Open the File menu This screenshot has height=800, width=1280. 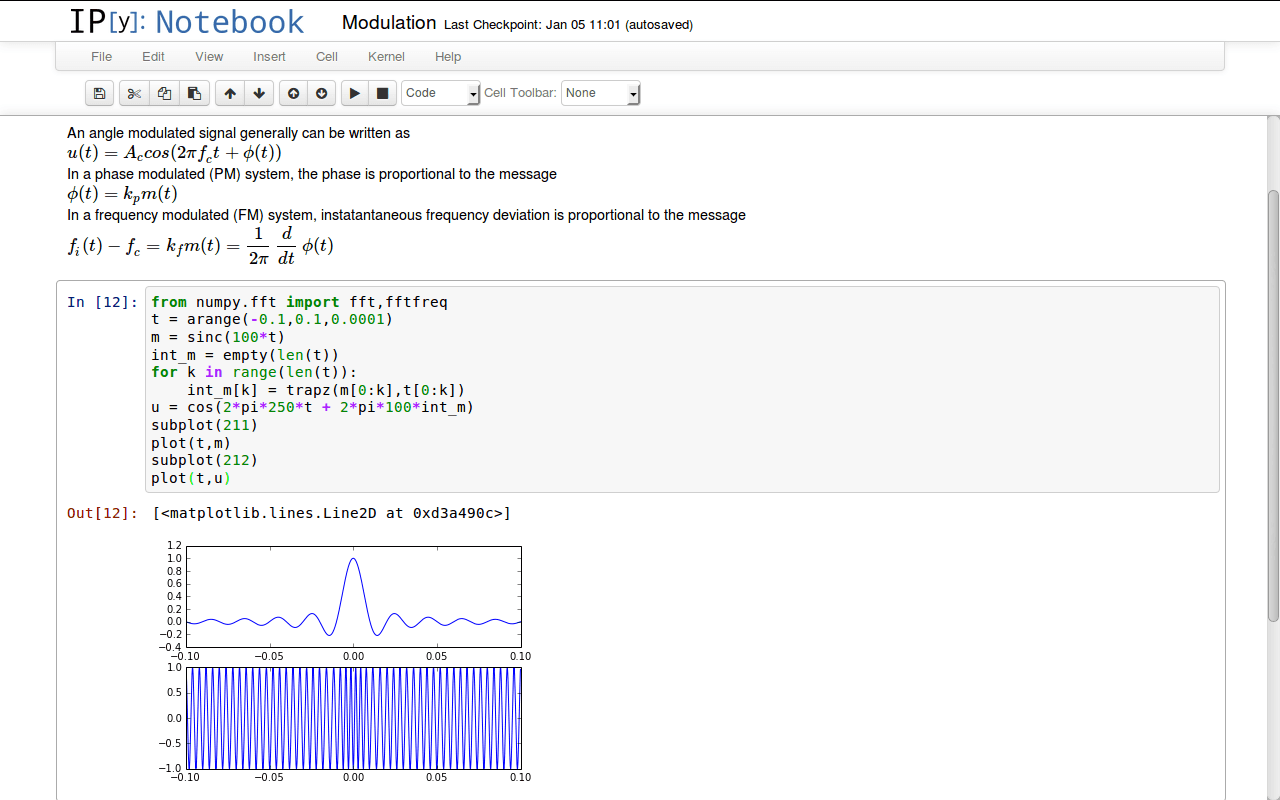101,57
